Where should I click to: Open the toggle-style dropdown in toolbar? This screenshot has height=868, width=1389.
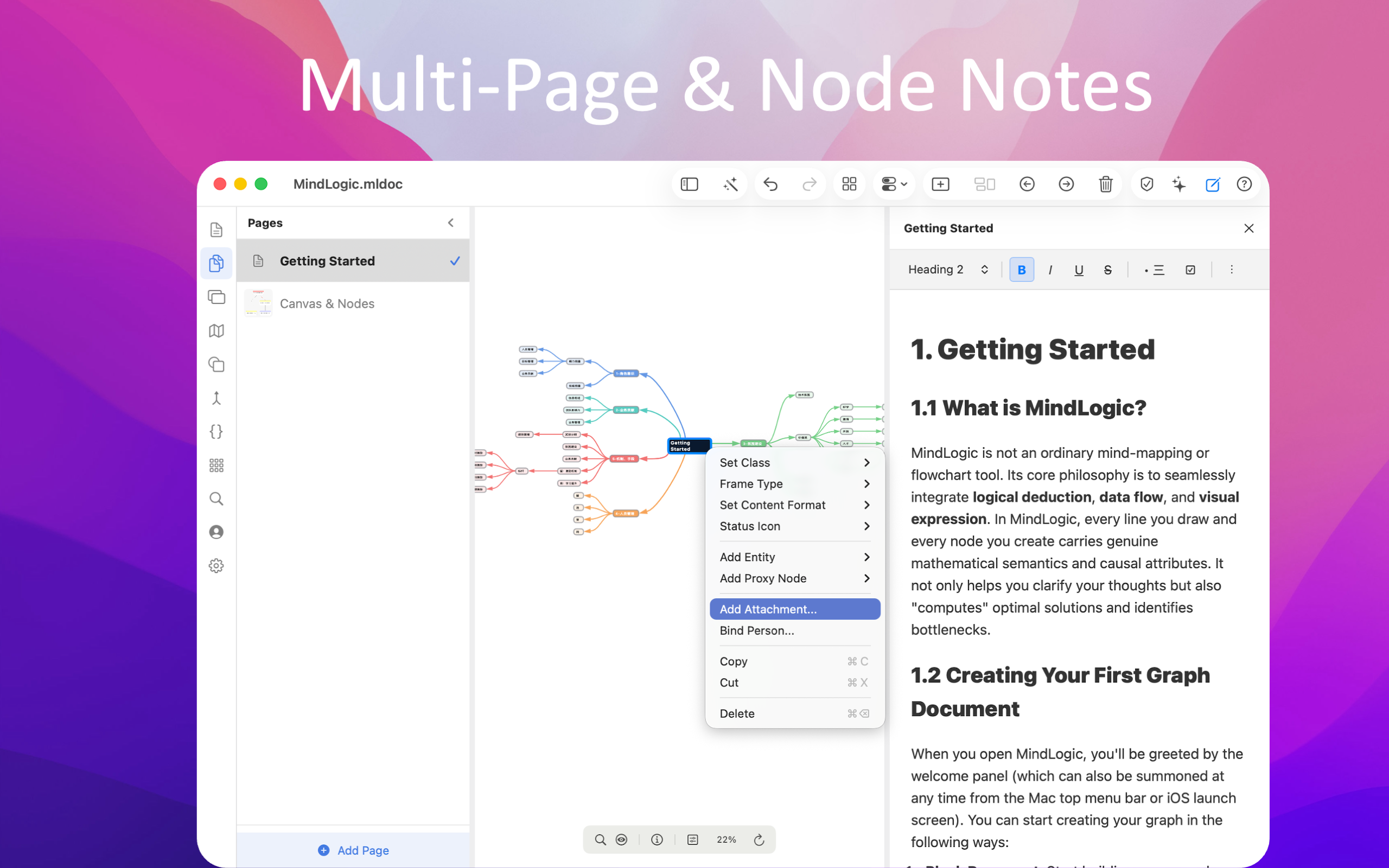(894, 184)
